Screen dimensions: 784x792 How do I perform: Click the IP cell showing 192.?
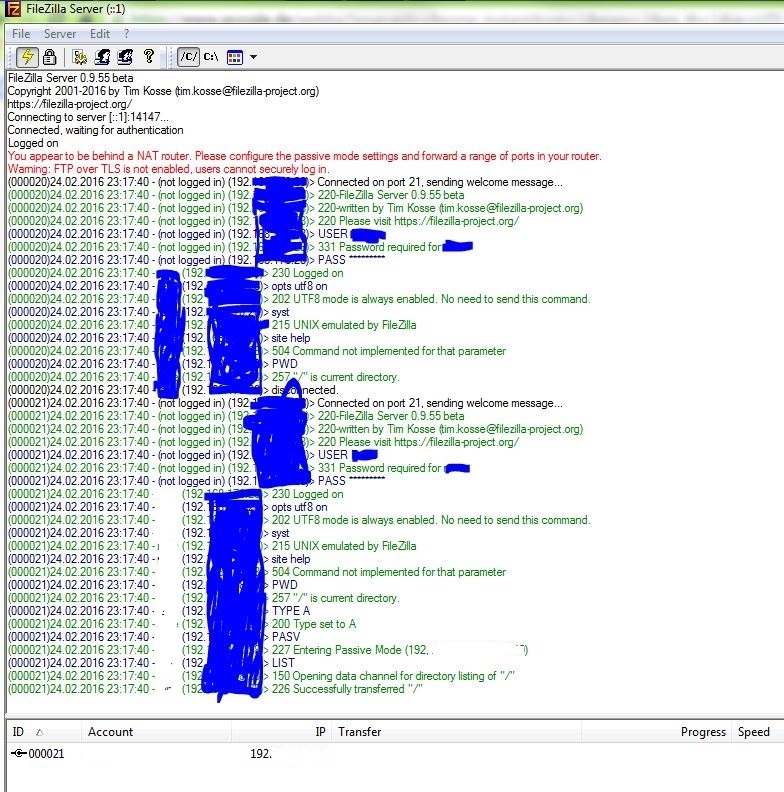click(261, 754)
